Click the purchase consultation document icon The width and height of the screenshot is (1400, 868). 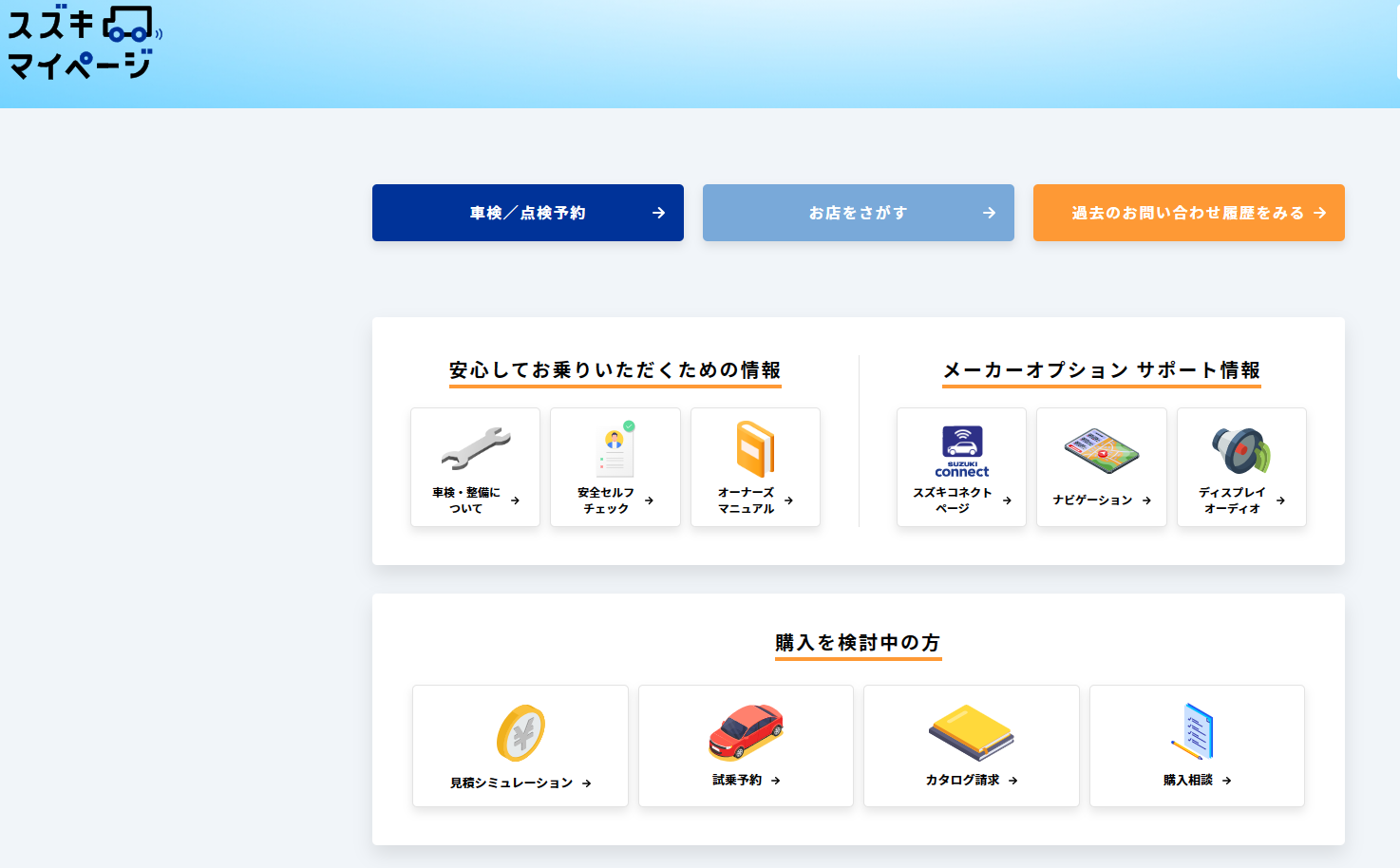[1196, 731]
